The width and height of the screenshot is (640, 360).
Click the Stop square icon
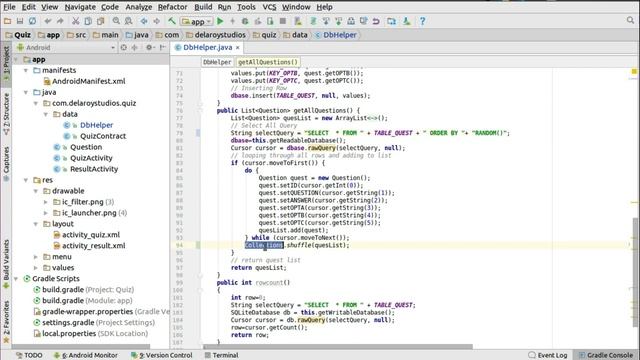pos(282,21)
